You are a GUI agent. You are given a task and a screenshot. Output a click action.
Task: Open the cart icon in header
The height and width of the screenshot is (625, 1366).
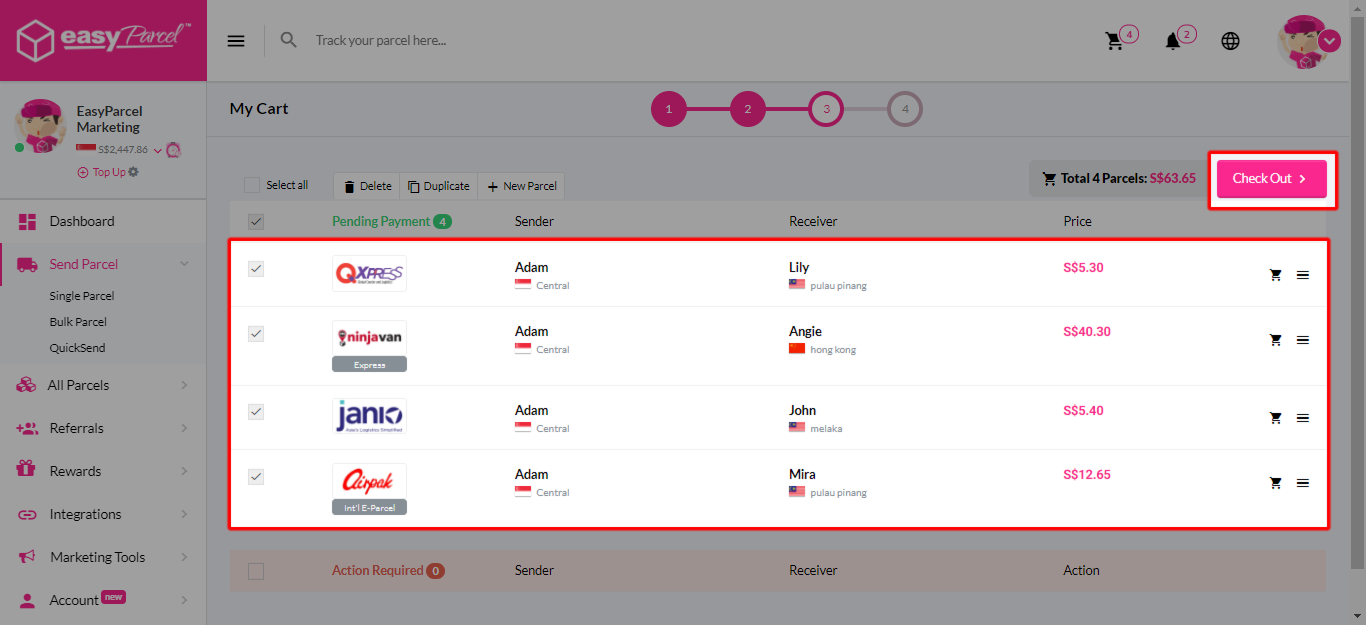(x=1114, y=41)
